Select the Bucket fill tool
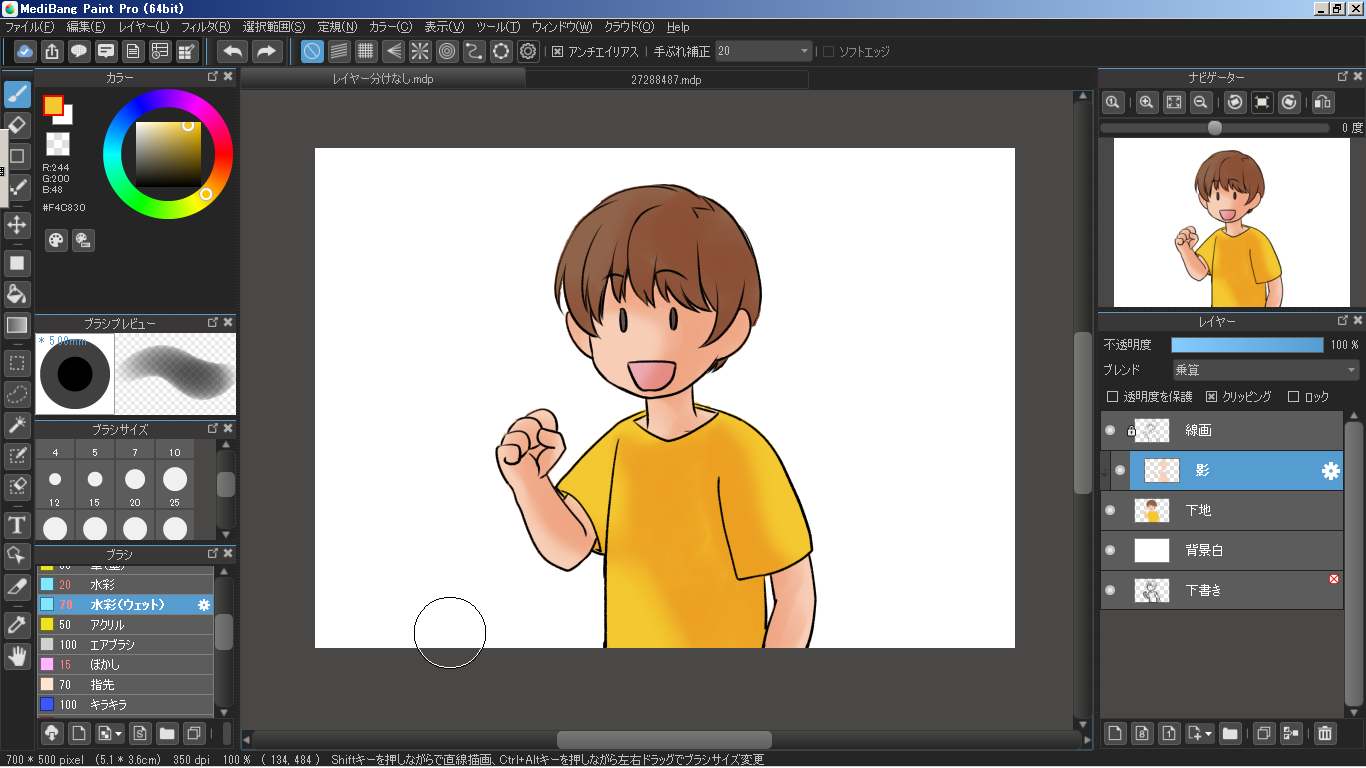 pos(17,294)
